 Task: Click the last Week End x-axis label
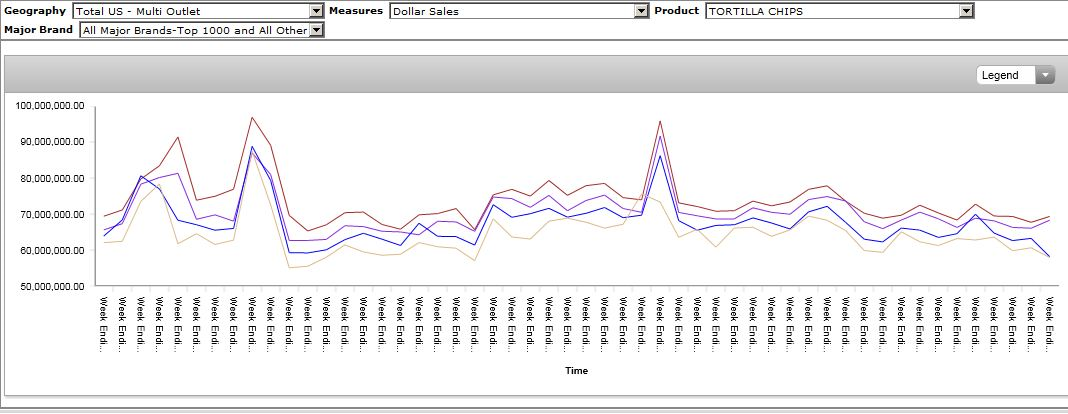point(1050,322)
